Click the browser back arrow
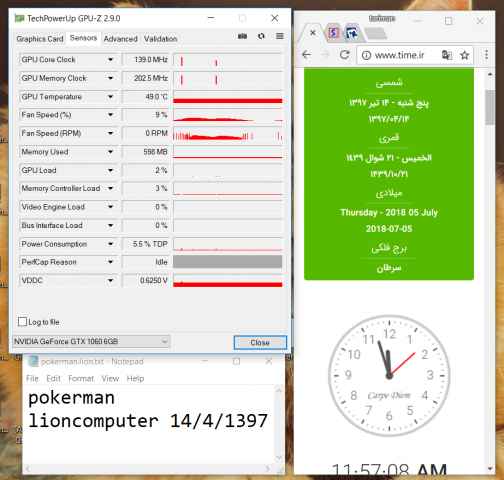The image size is (504, 480). click(306, 54)
